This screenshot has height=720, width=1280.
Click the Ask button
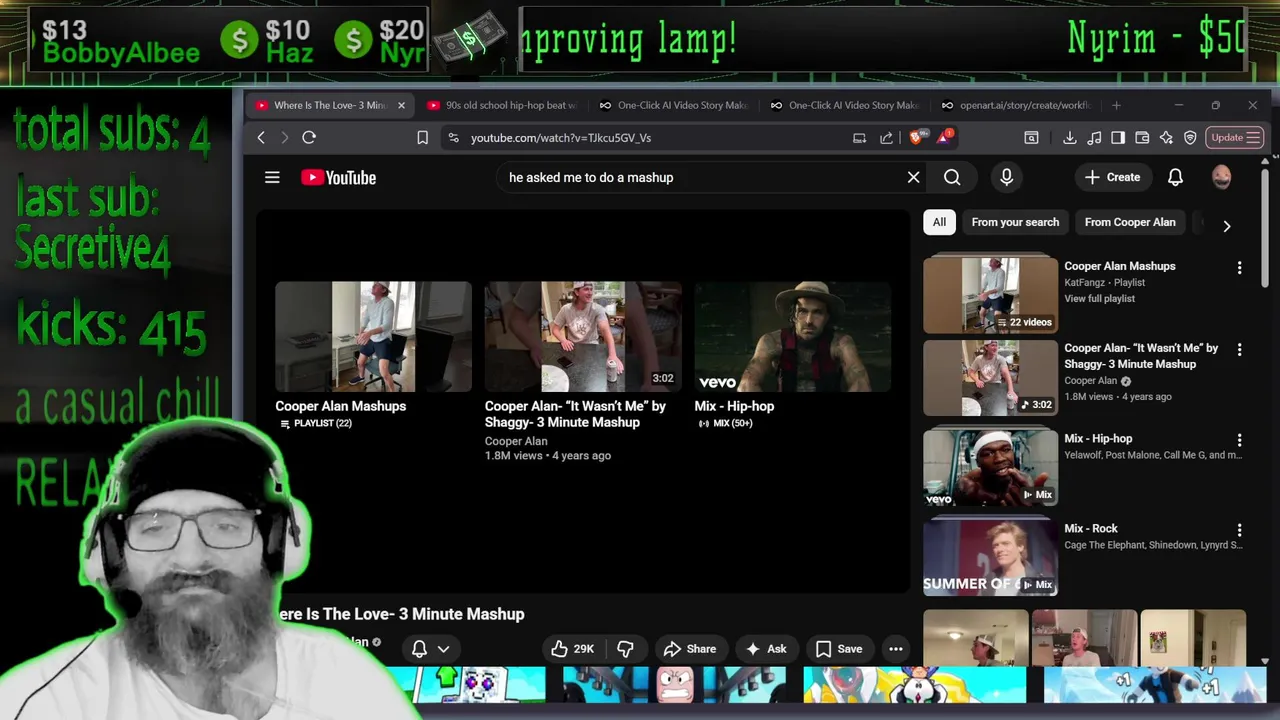point(765,649)
